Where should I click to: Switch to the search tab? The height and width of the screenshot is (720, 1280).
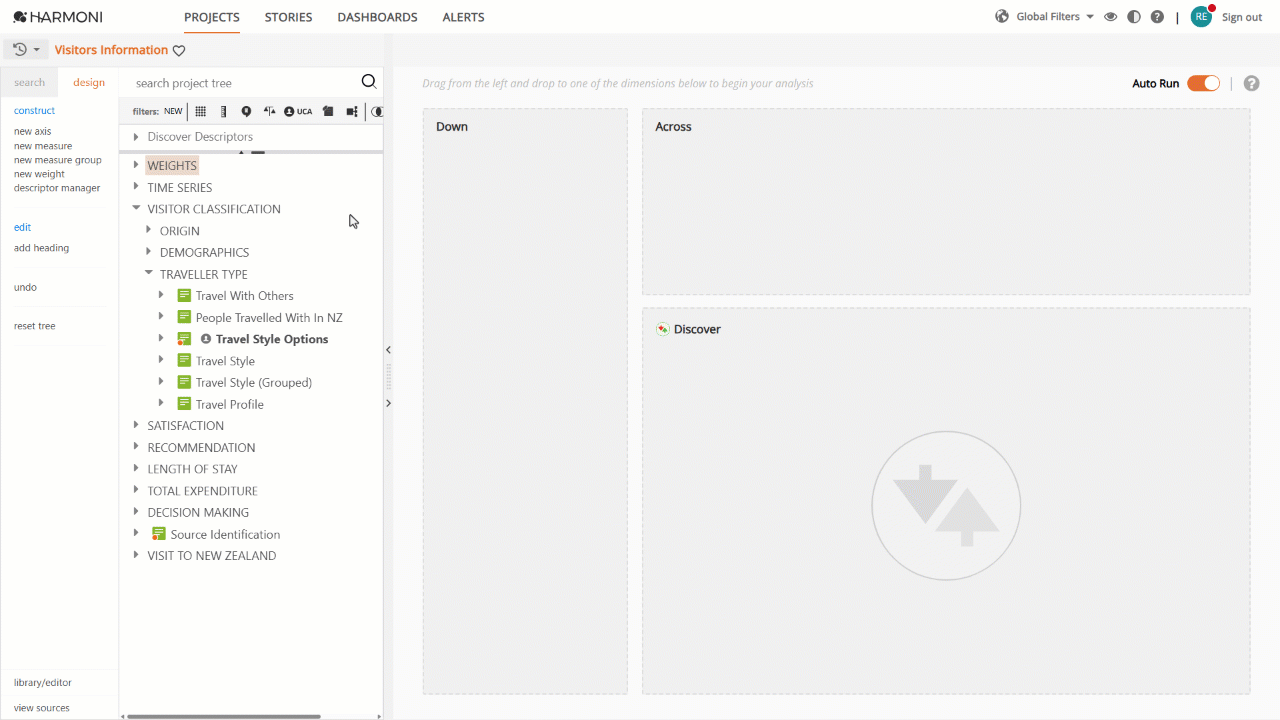29,82
